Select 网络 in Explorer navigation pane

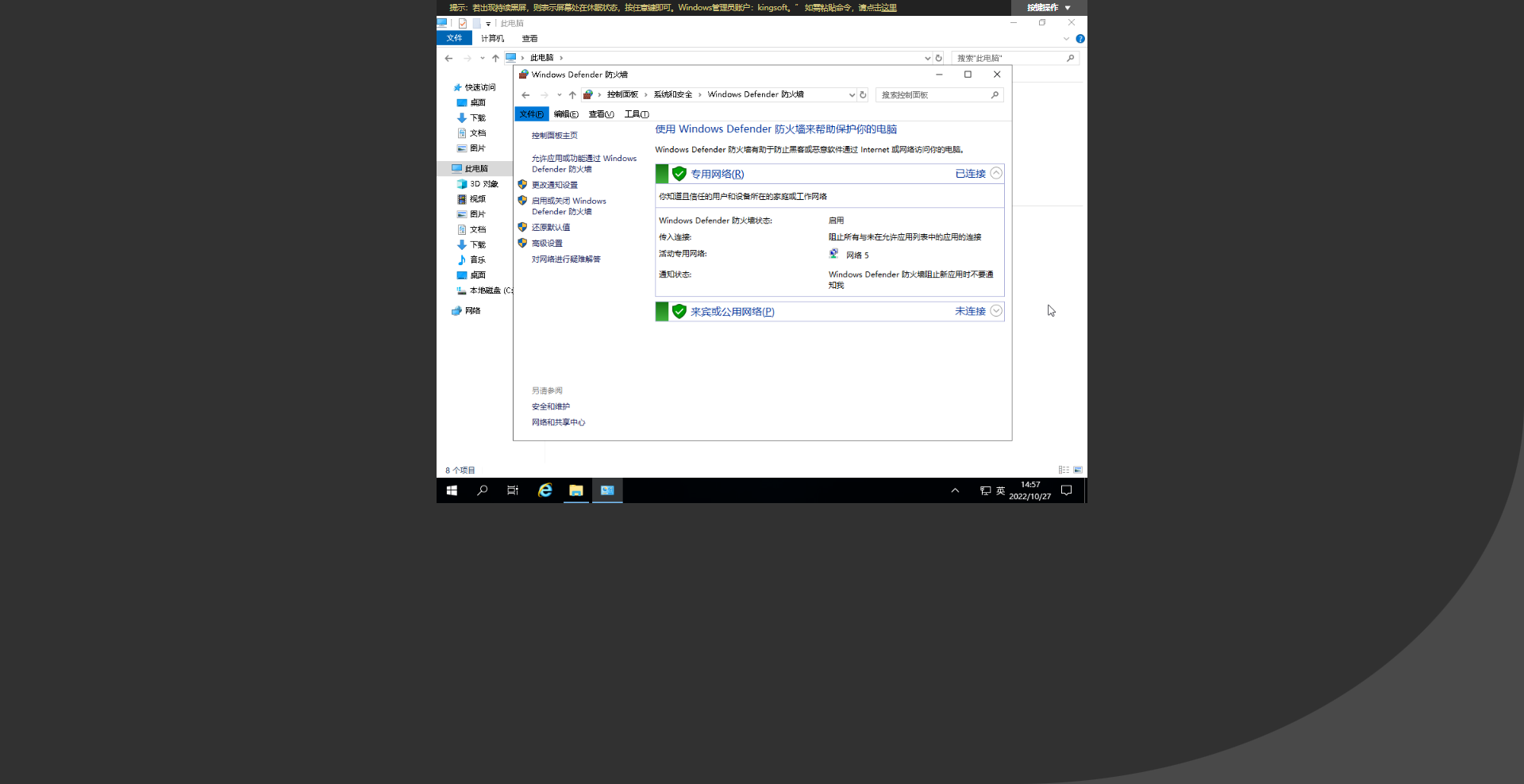(472, 311)
